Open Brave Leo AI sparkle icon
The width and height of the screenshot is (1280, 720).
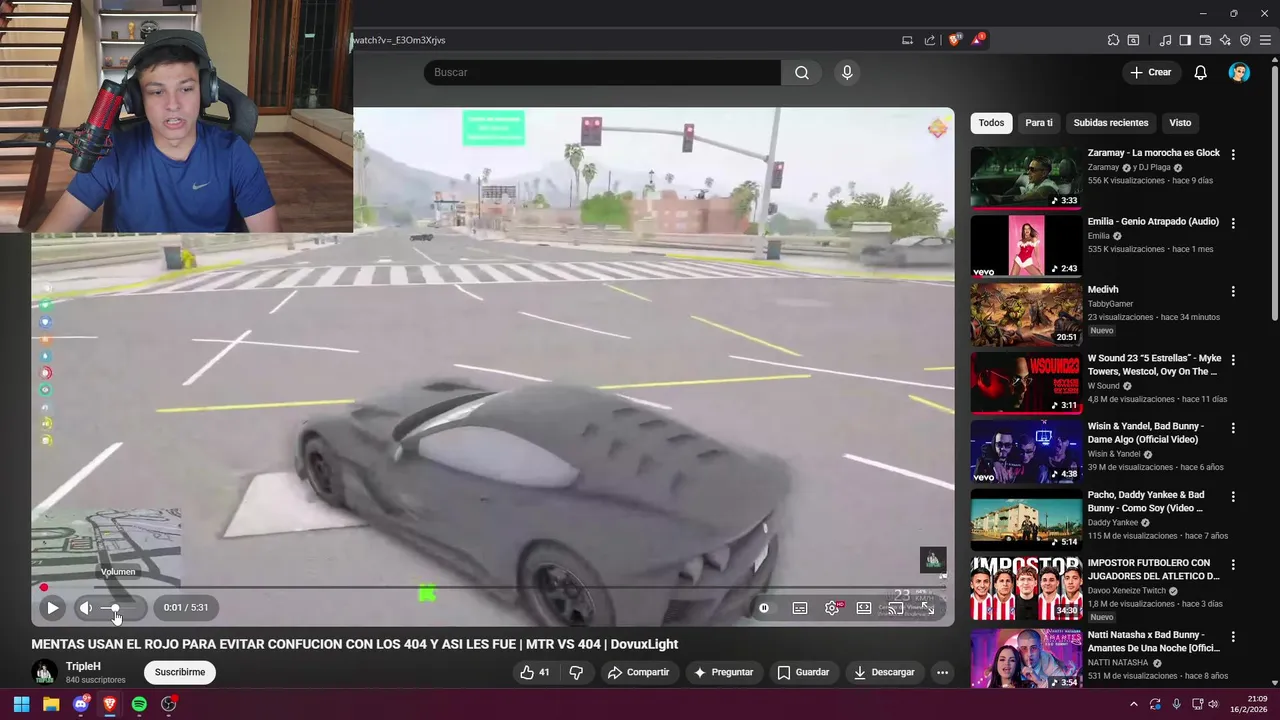(x=1225, y=40)
